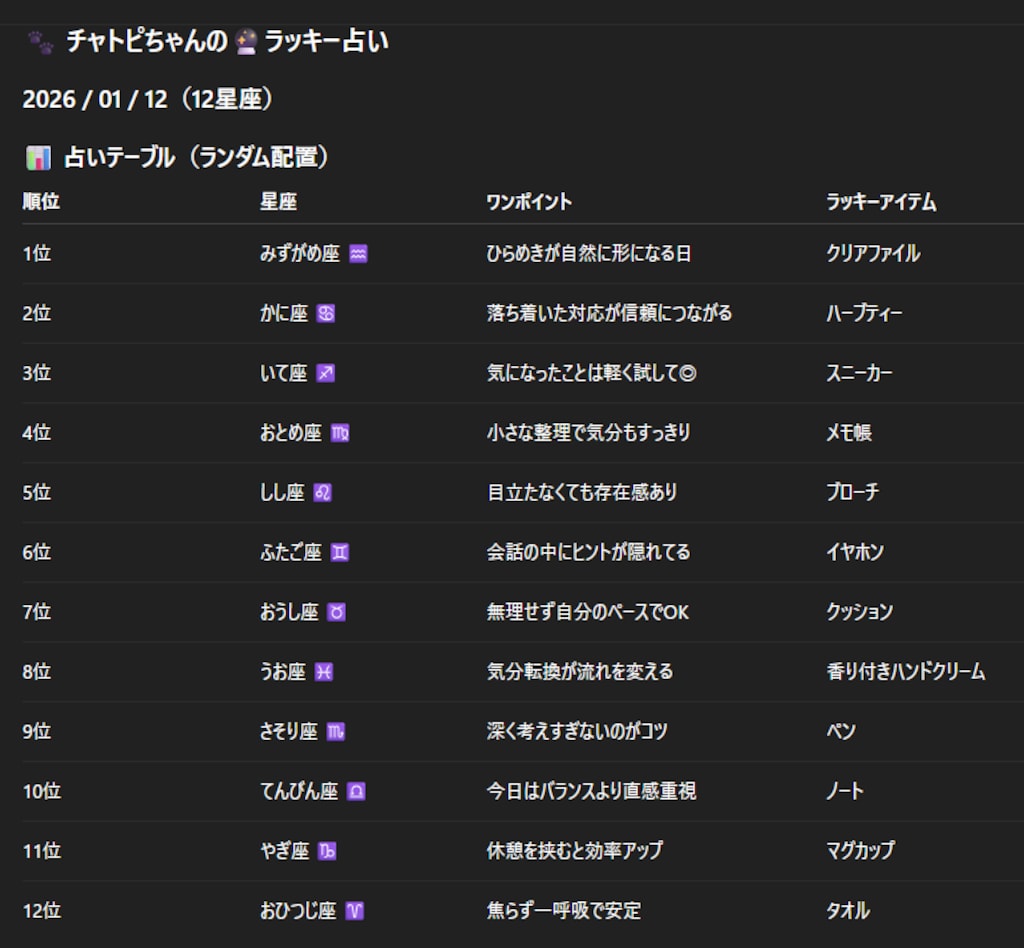Click the Scorpio symbol beside さそり座
The image size is (1024, 948).
(x=336, y=732)
